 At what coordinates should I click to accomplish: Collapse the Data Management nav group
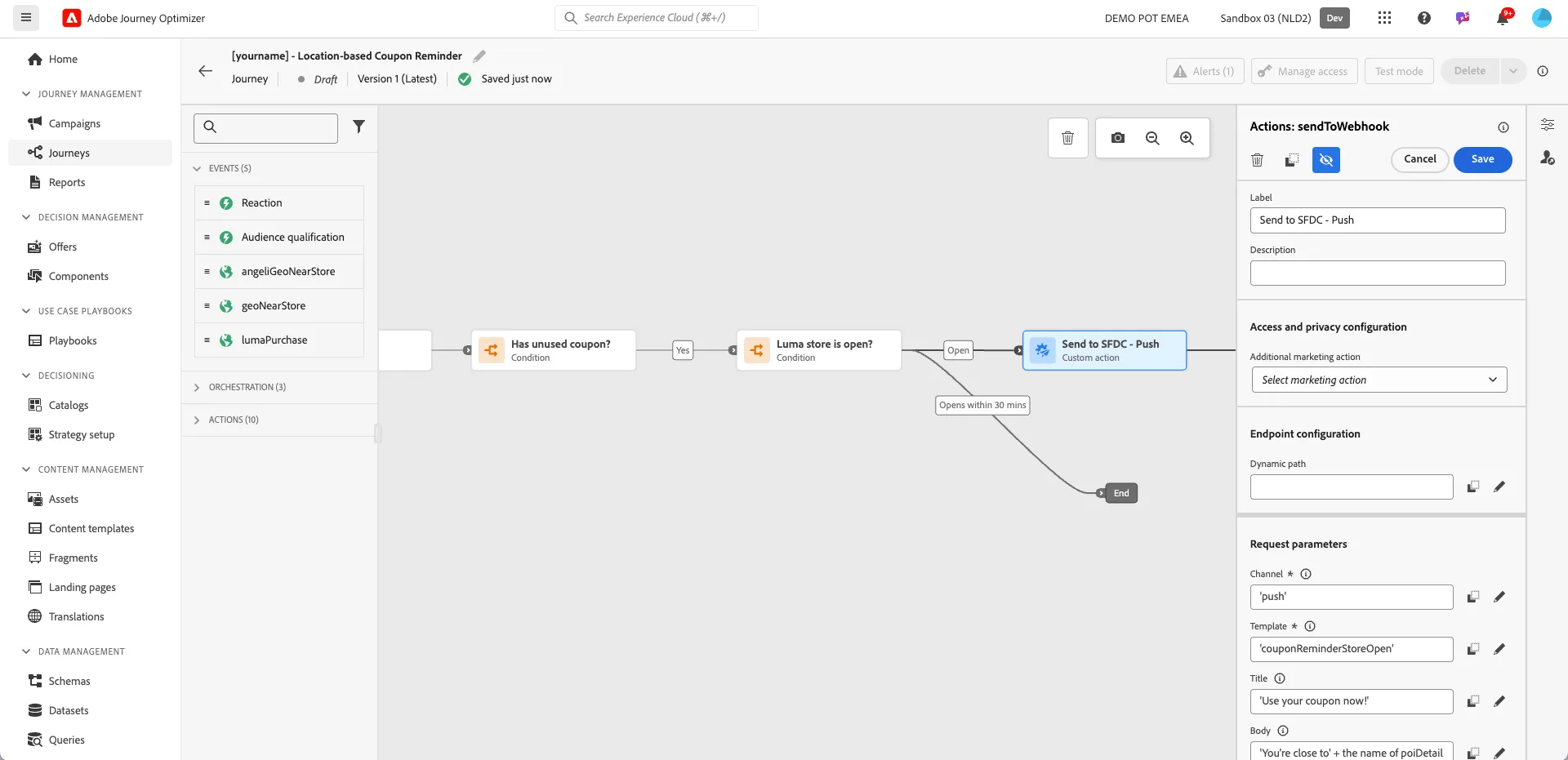point(26,651)
